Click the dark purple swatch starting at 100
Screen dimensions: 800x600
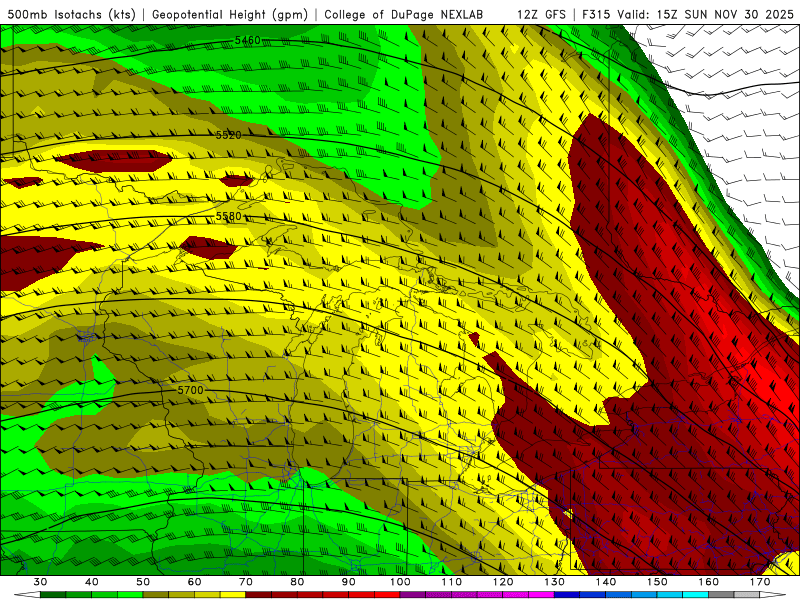click(x=413, y=595)
